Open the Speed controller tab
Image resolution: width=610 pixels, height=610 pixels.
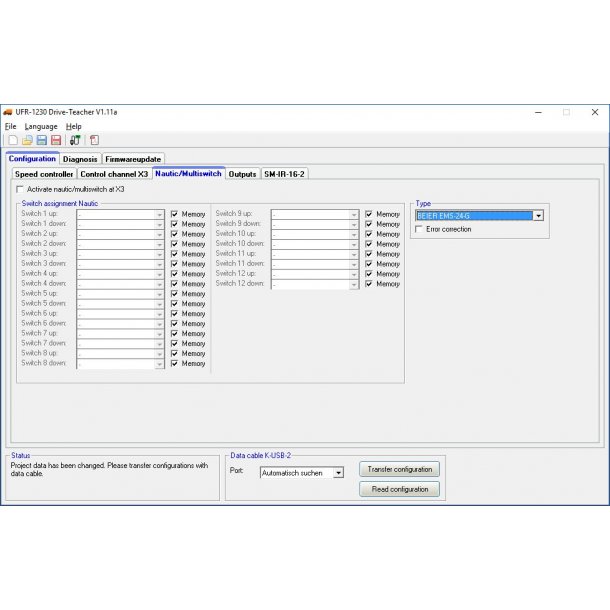[44, 174]
